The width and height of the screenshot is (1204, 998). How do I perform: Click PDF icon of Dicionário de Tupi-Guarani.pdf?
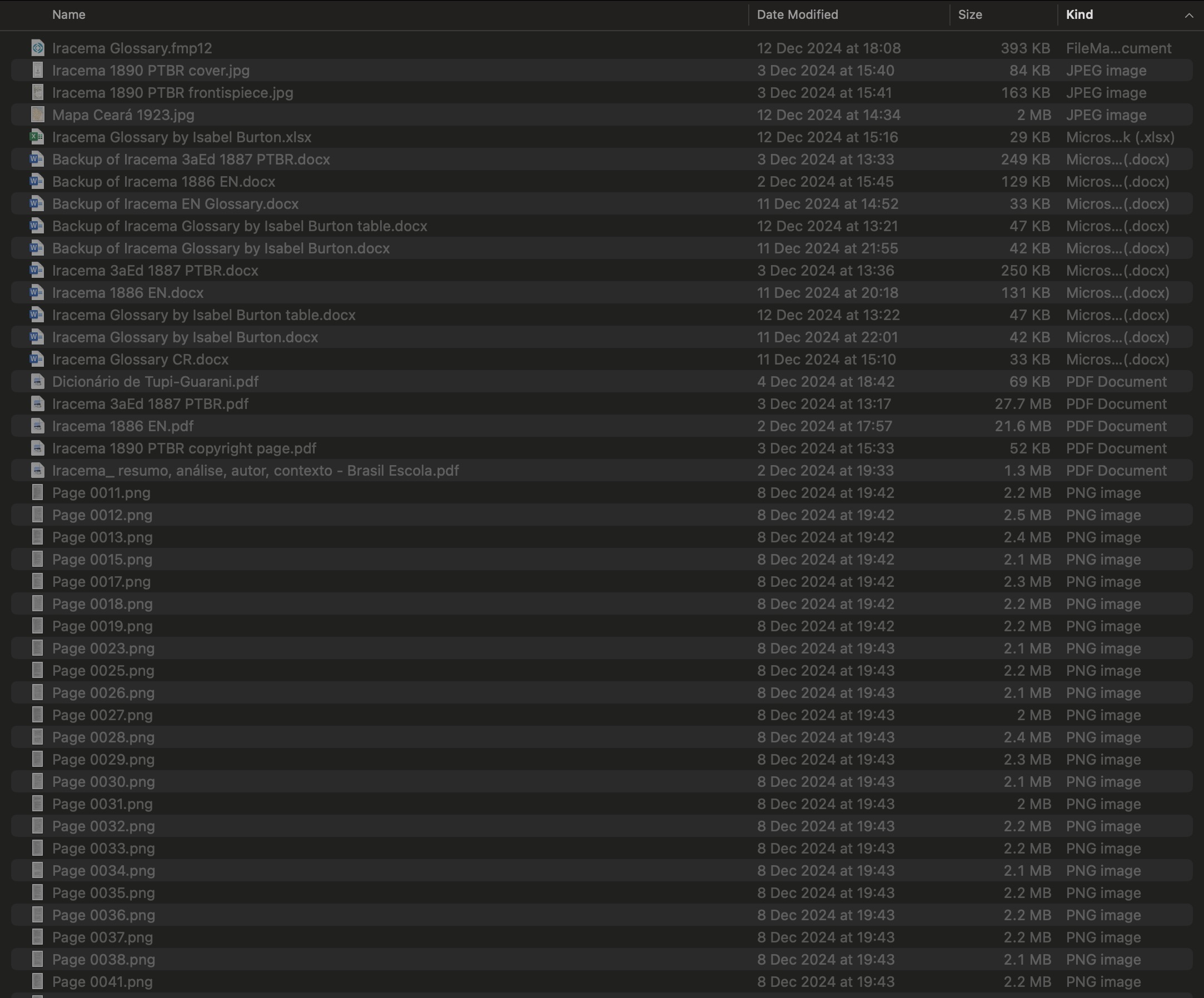[x=37, y=382]
